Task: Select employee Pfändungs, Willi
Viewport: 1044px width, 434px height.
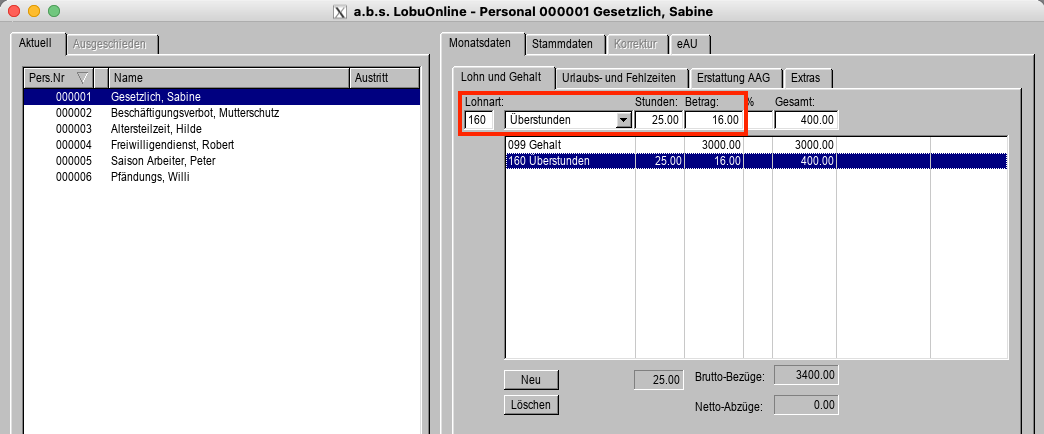Action: [x=149, y=177]
